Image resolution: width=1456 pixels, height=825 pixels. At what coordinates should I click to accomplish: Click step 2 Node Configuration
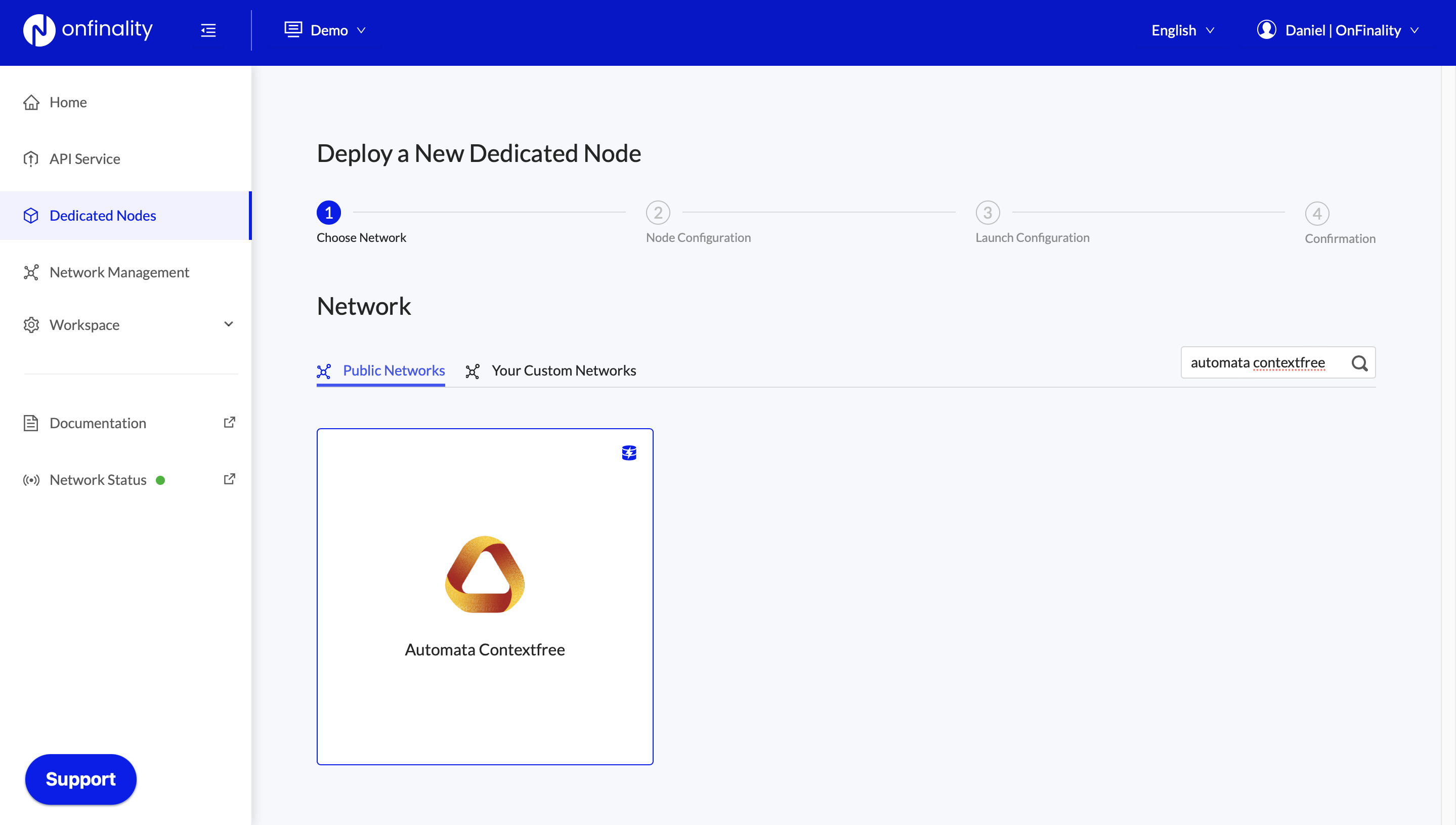tap(658, 213)
